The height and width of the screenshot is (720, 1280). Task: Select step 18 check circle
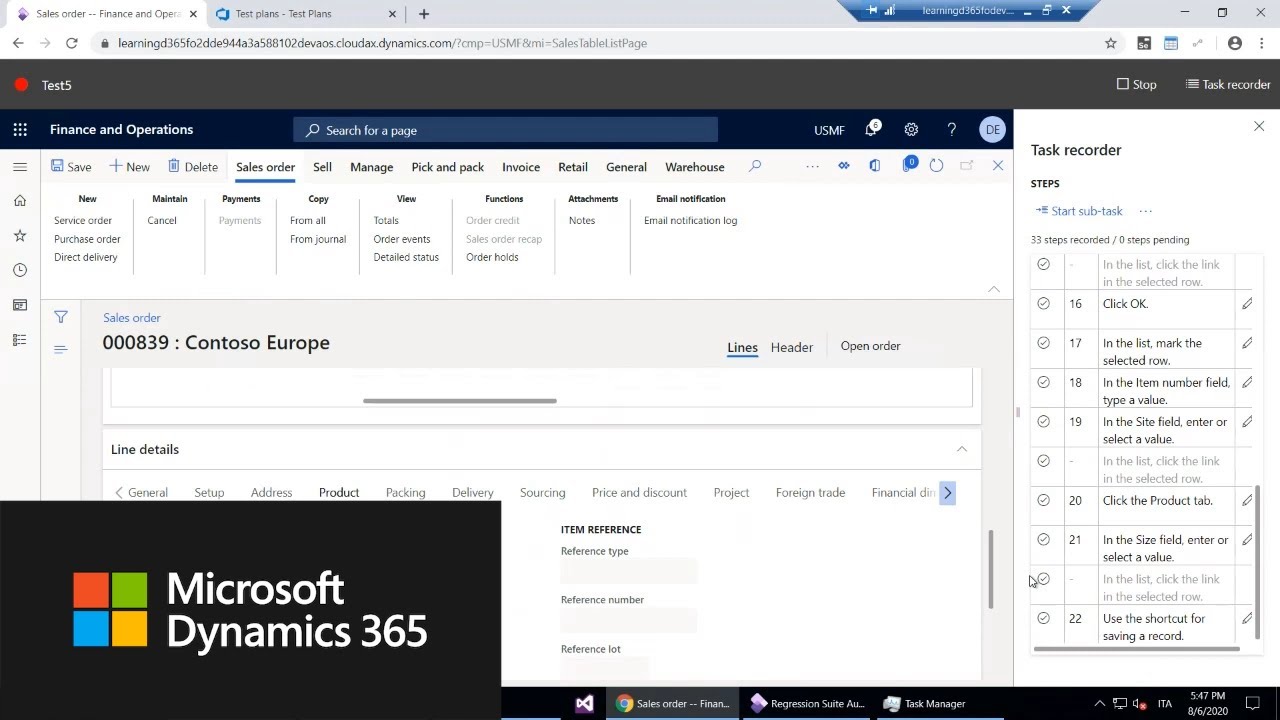click(x=1044, y=382)
